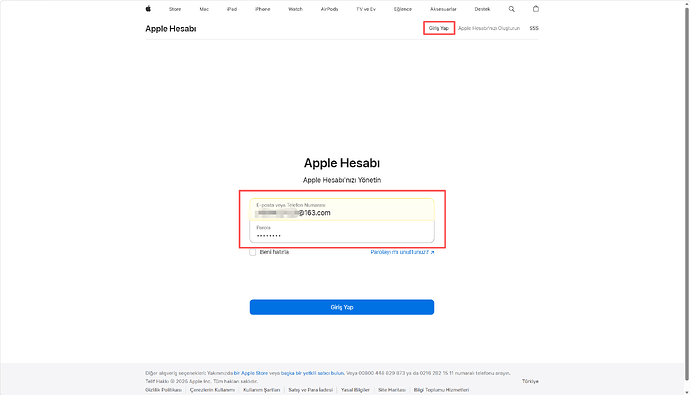Open başka bir yetkili satıcı bulun link
Screen dimensions: 690x395
click(312, 373)
